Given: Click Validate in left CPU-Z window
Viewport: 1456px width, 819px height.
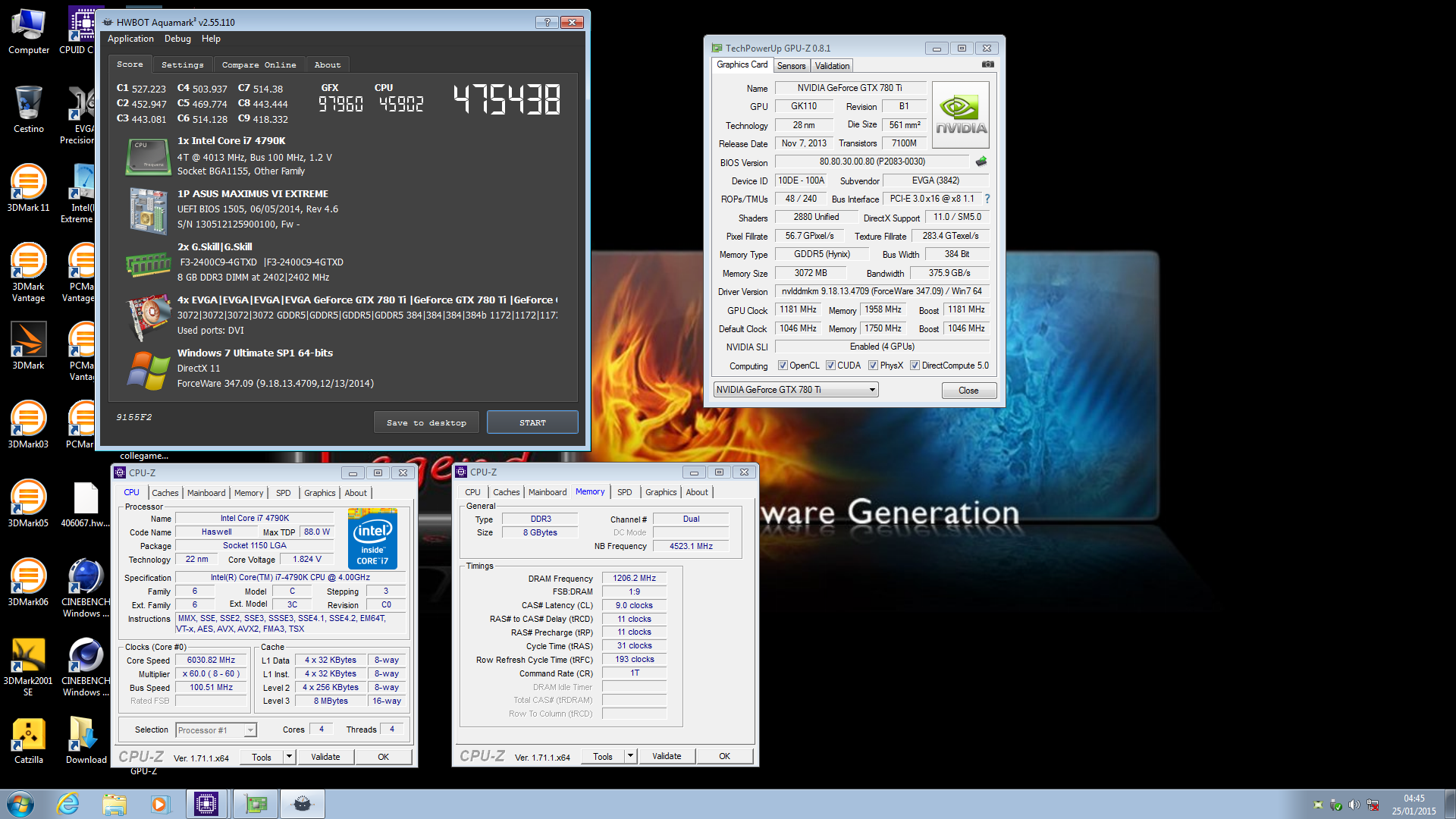Looking at the screenshot, I should [325, 757].
